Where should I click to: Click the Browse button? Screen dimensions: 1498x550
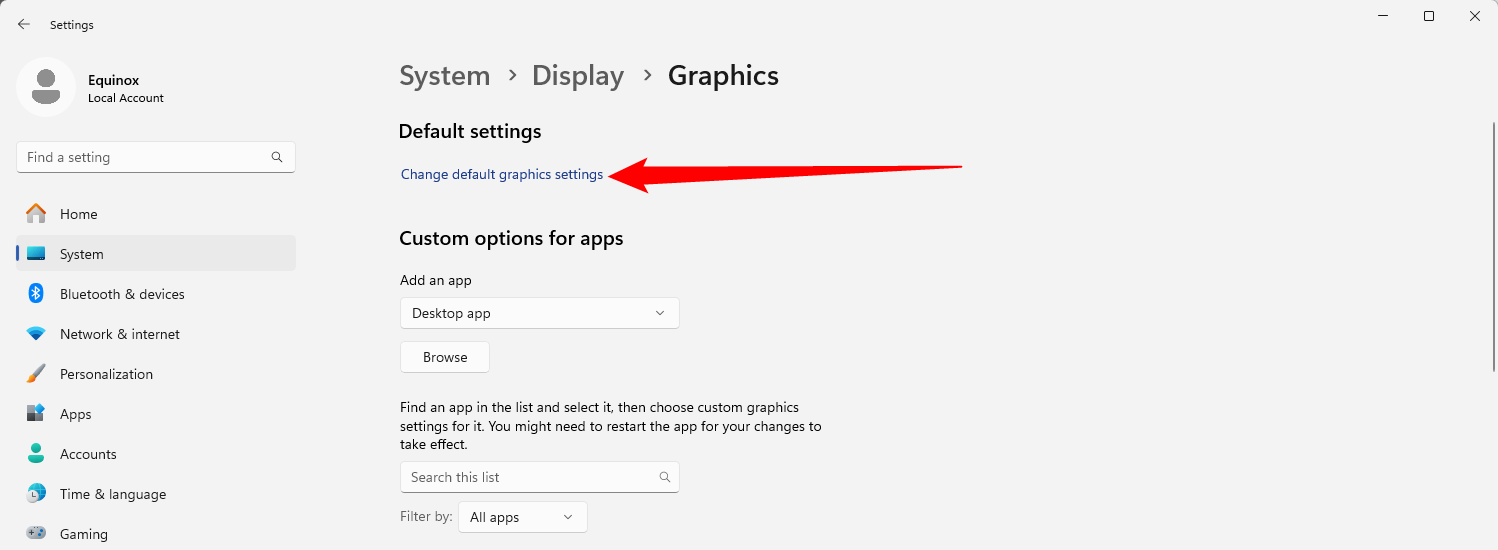tap(445, 357)
